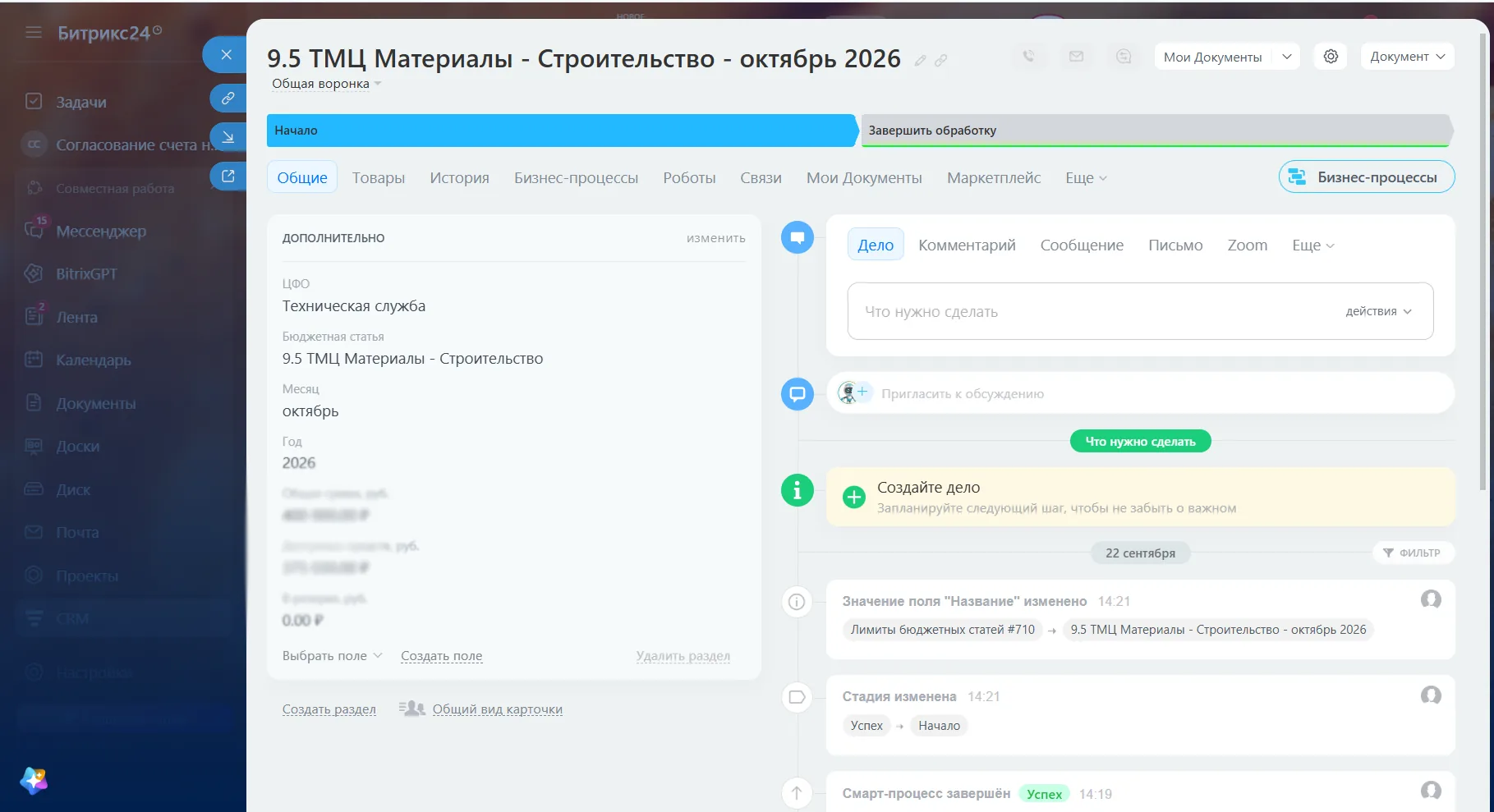Edit title with the pencil icon
1494x812 pixels.
(x=921, y=60)
